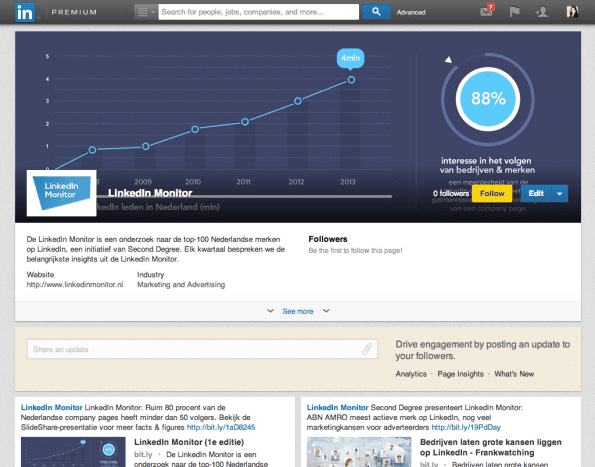595x467 pixels.
Task: Click the chart thumbnail in left post
Action: pyautogui.click(x=73, y=452)
